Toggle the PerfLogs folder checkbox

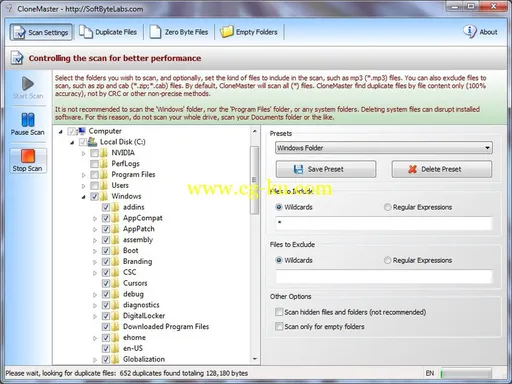(94, 164)
